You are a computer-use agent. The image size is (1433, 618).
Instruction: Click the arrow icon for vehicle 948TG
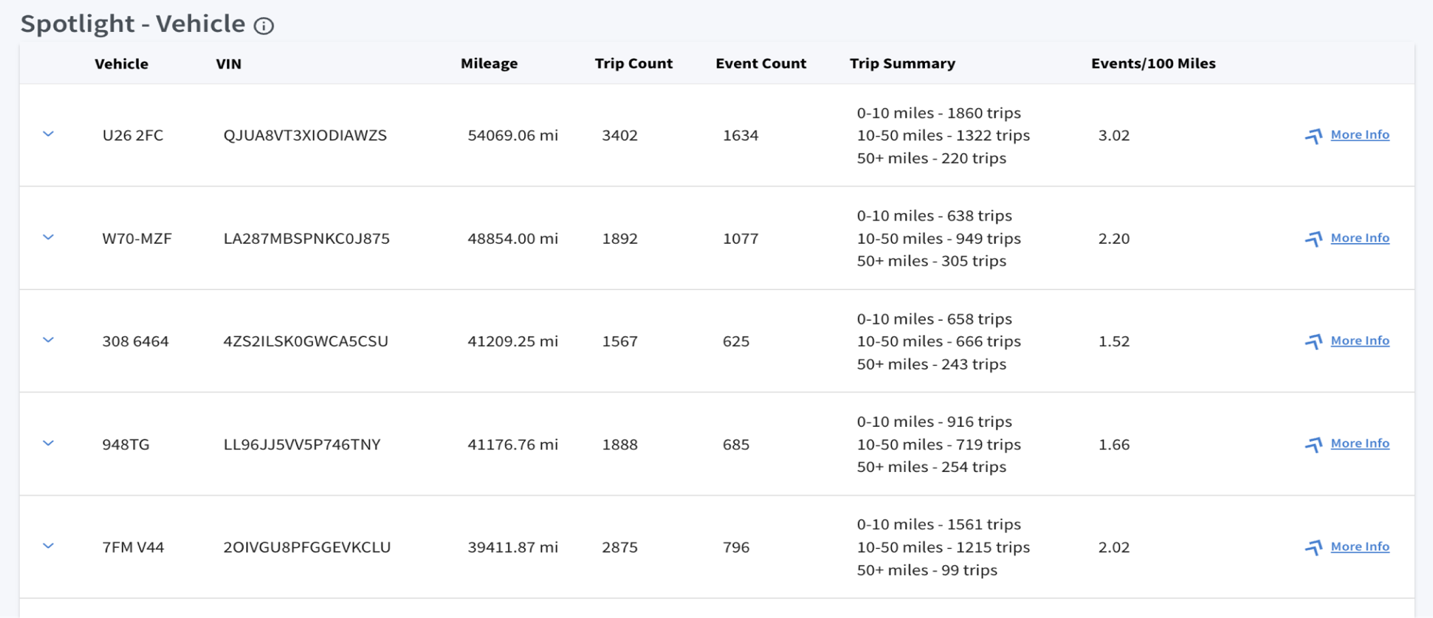[x=1314, y=445]
